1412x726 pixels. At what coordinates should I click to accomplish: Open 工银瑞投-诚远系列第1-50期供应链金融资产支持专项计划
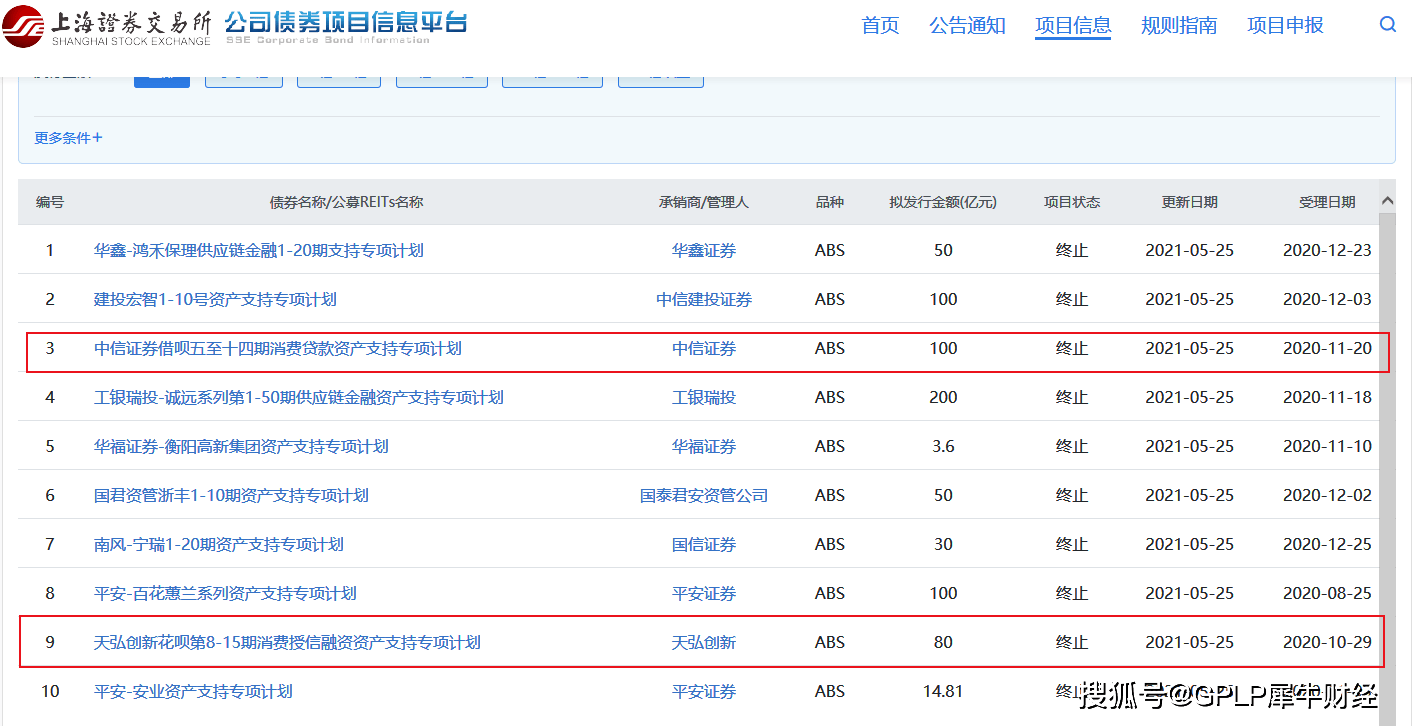coord(299,397)
